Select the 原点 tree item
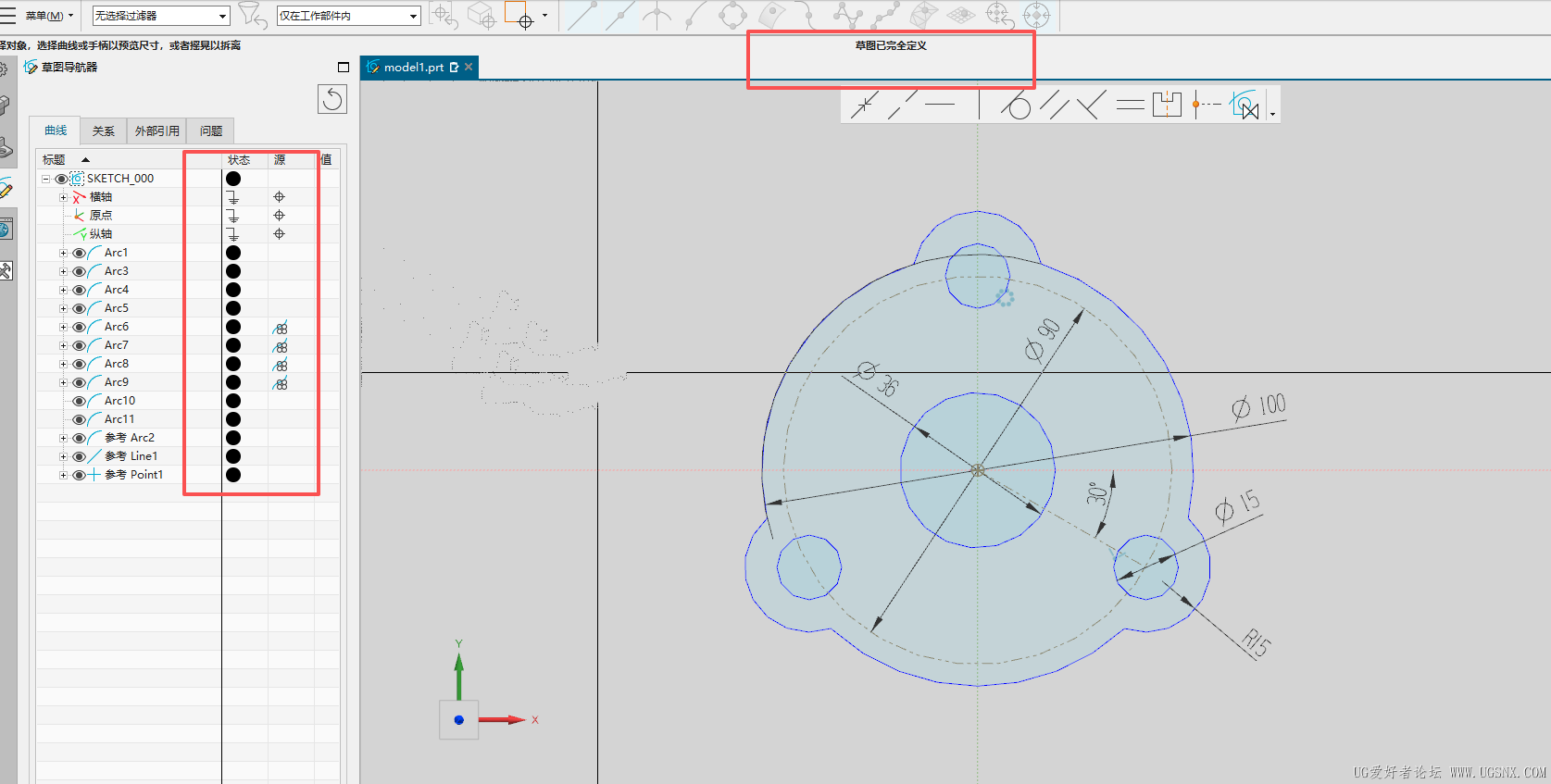The width and height of the screenshot is (1551, 784). (100, 215)
